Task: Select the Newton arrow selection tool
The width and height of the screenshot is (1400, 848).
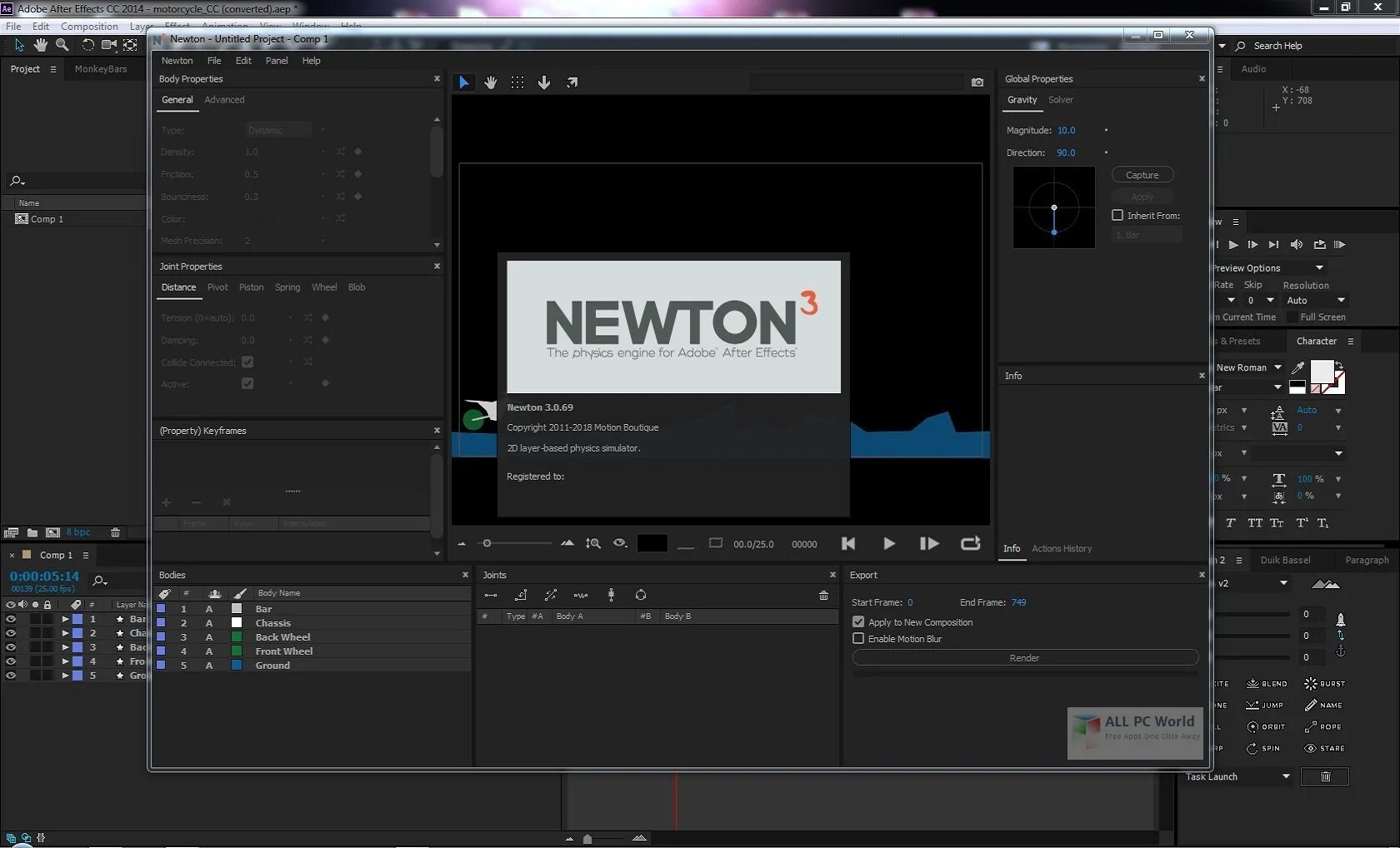Action: [x=464, y=82]
